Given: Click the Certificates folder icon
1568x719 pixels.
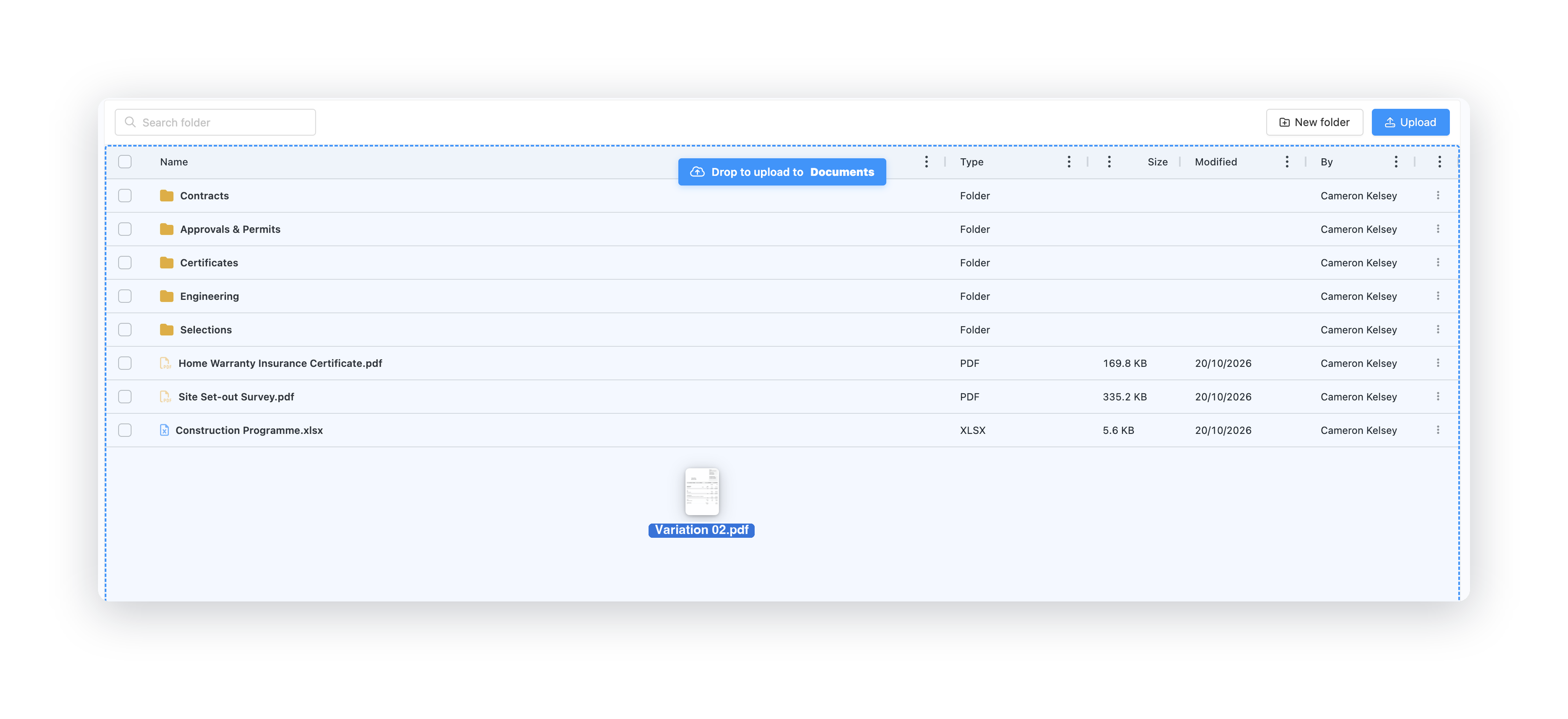Looking at the screenshot, I should click(166, 262).
